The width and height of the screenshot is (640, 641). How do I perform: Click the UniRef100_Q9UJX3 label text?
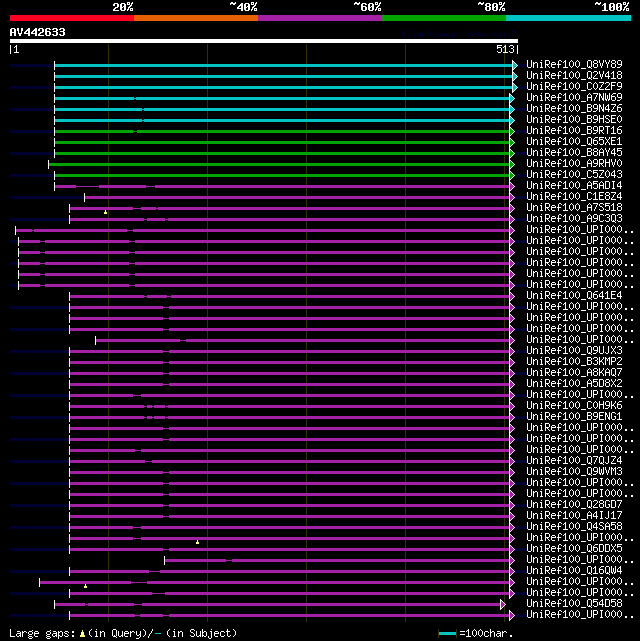click(574, 351)
